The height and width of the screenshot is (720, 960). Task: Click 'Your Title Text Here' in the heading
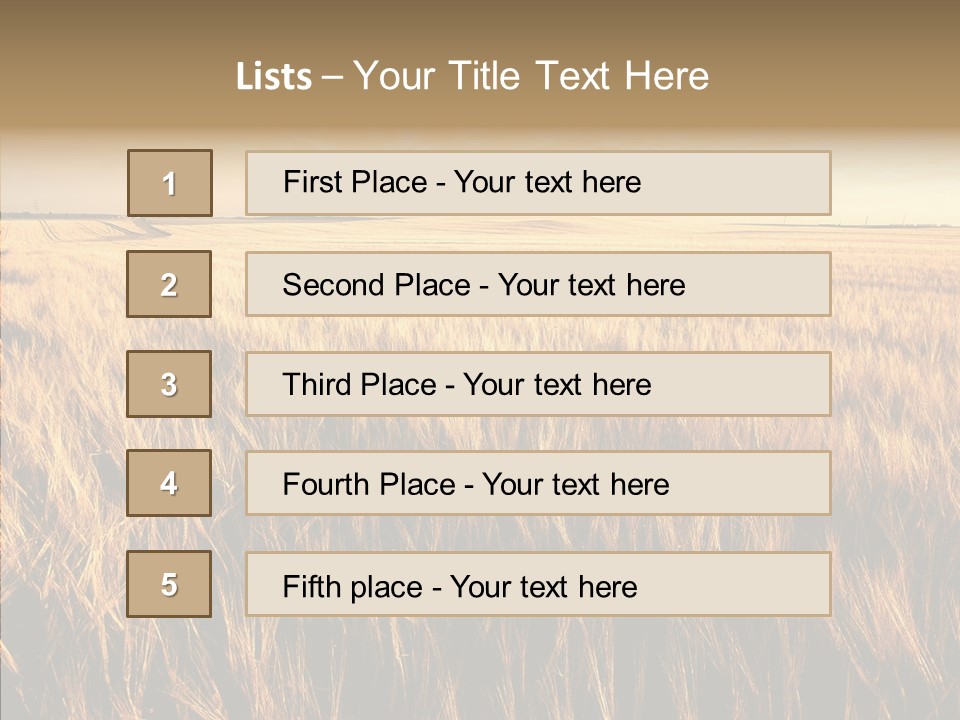coord(531,76)
